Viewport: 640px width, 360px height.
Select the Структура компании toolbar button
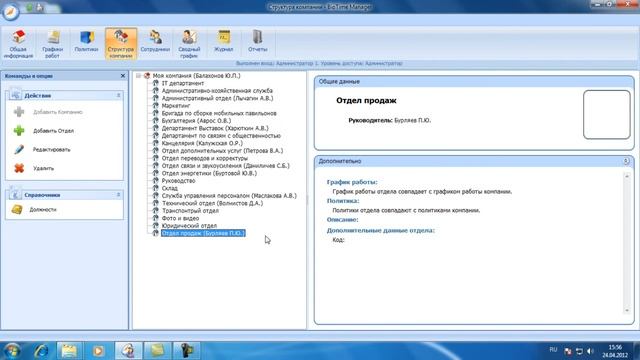(x=121, y=44)
